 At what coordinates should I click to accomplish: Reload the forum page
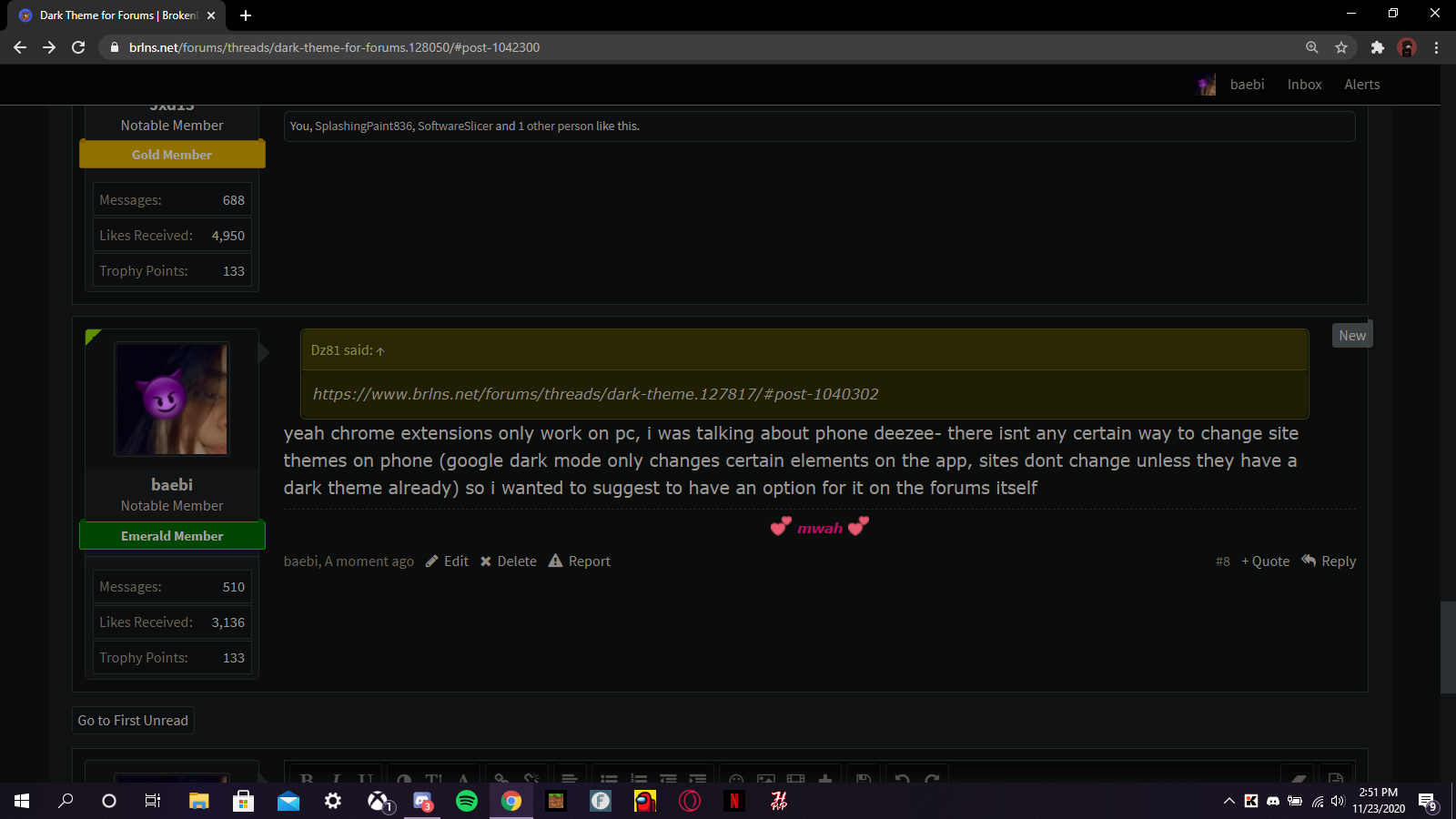(78, 47)
